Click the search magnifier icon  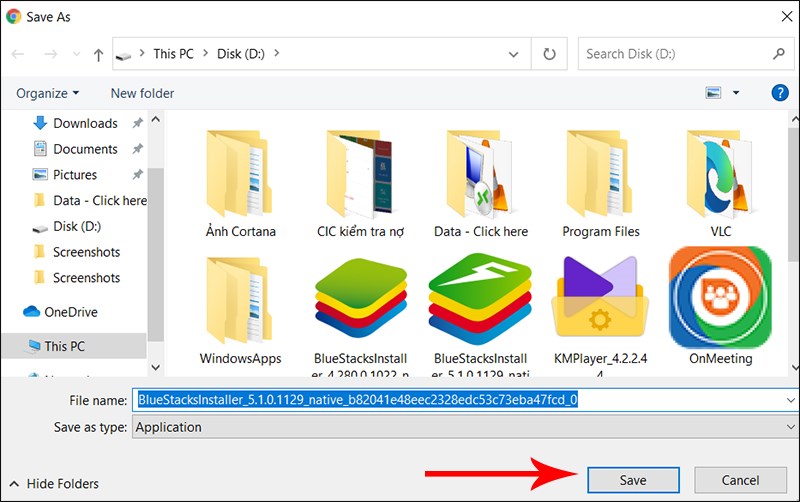(779, 54)
